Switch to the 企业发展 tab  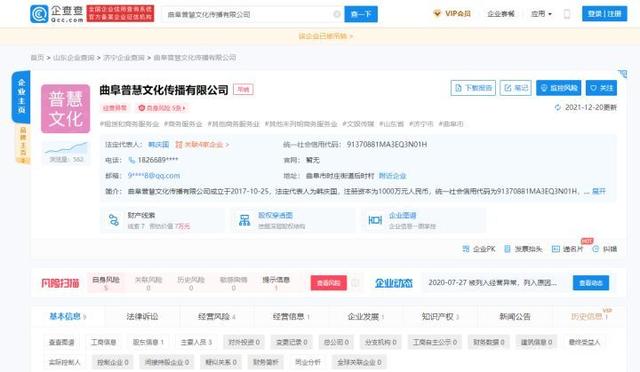(366, 316)
